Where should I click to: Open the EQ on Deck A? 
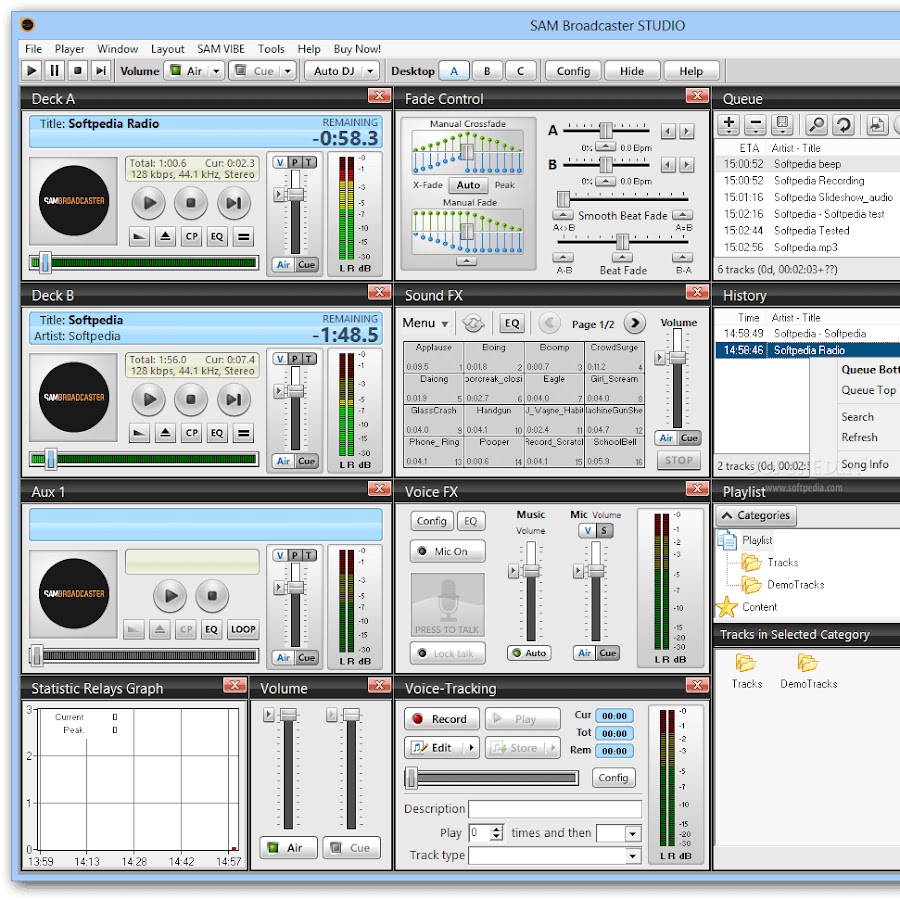click(x=217, y=237)
